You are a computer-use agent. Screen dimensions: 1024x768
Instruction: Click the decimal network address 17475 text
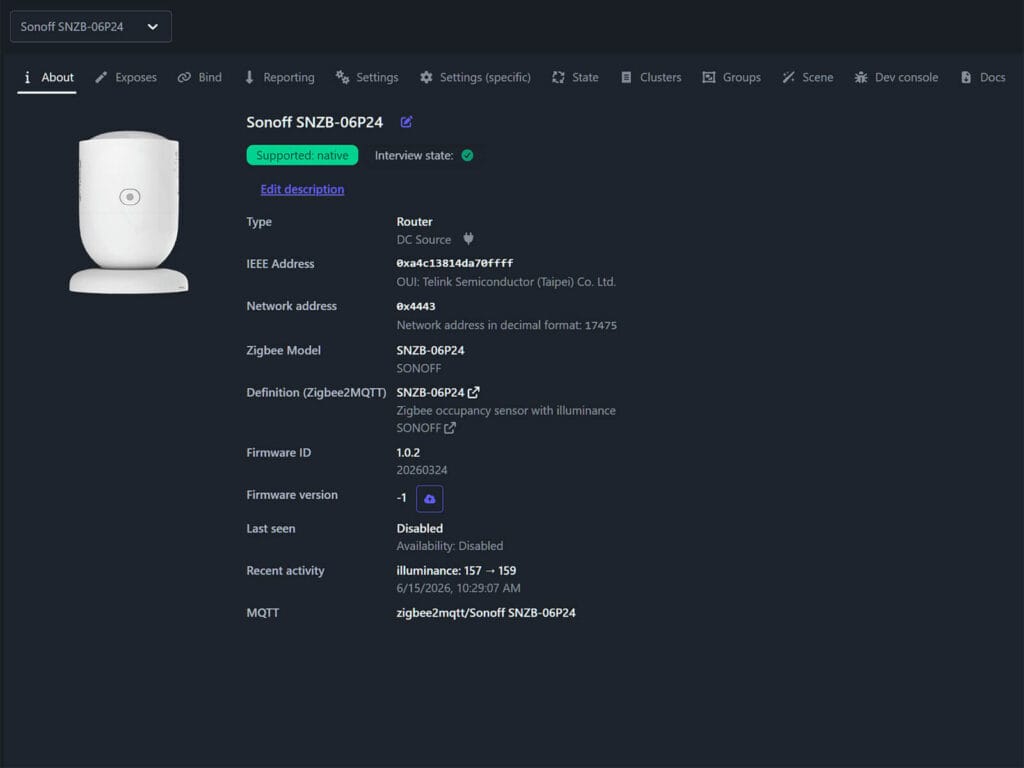click(507, 325)
